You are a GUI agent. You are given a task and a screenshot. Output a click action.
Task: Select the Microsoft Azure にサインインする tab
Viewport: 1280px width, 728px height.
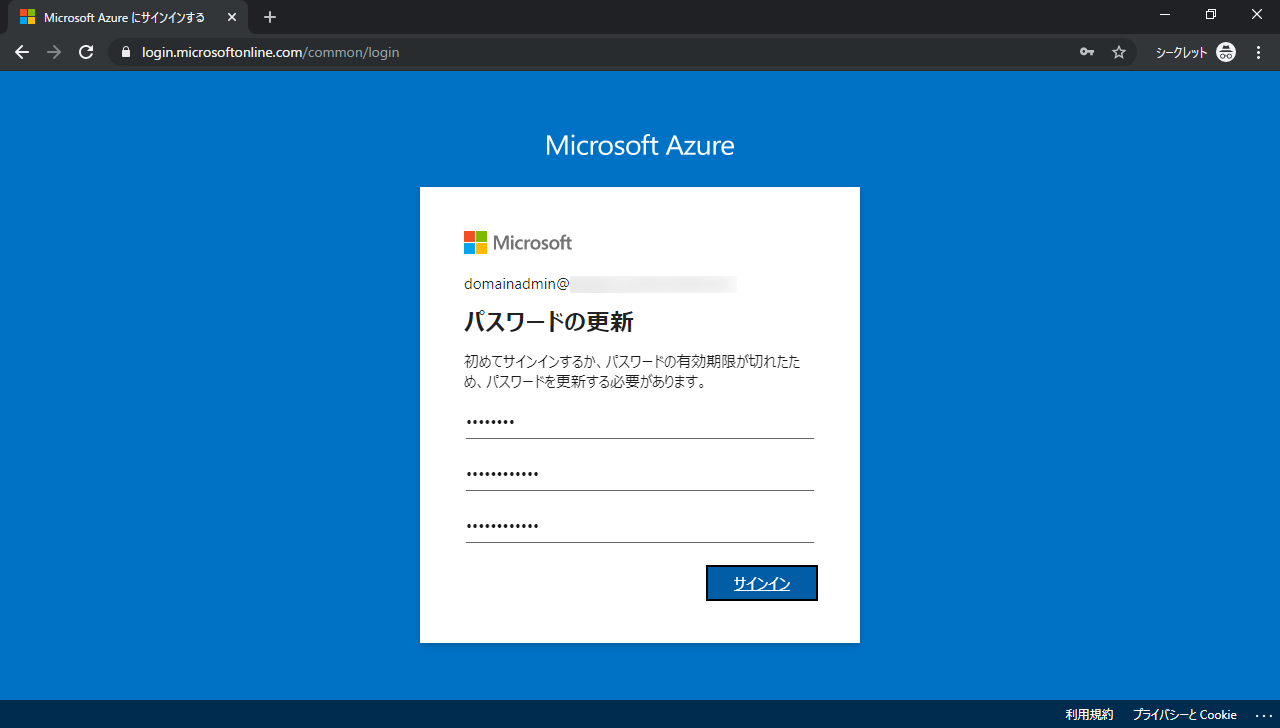(x=126, y=17)
